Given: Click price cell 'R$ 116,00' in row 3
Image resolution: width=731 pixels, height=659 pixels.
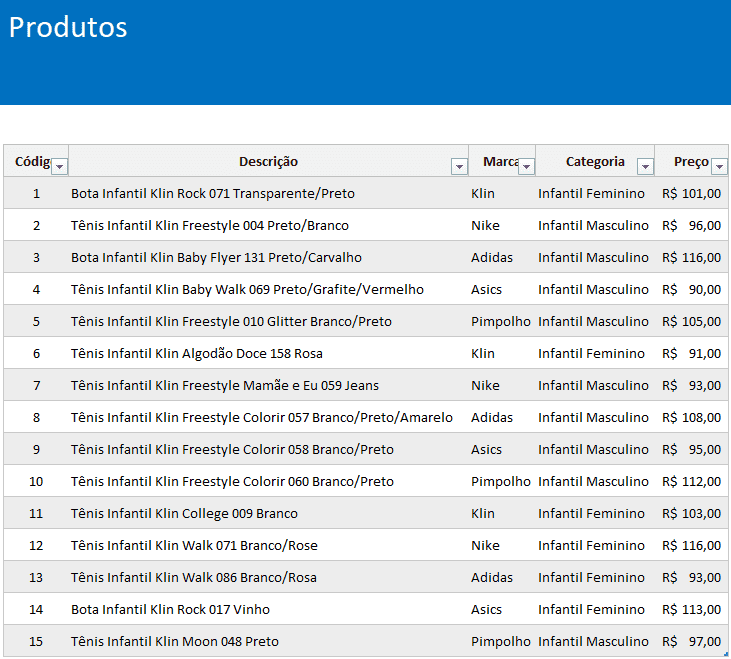Looking at the screenshot, I should click(692, 257).
